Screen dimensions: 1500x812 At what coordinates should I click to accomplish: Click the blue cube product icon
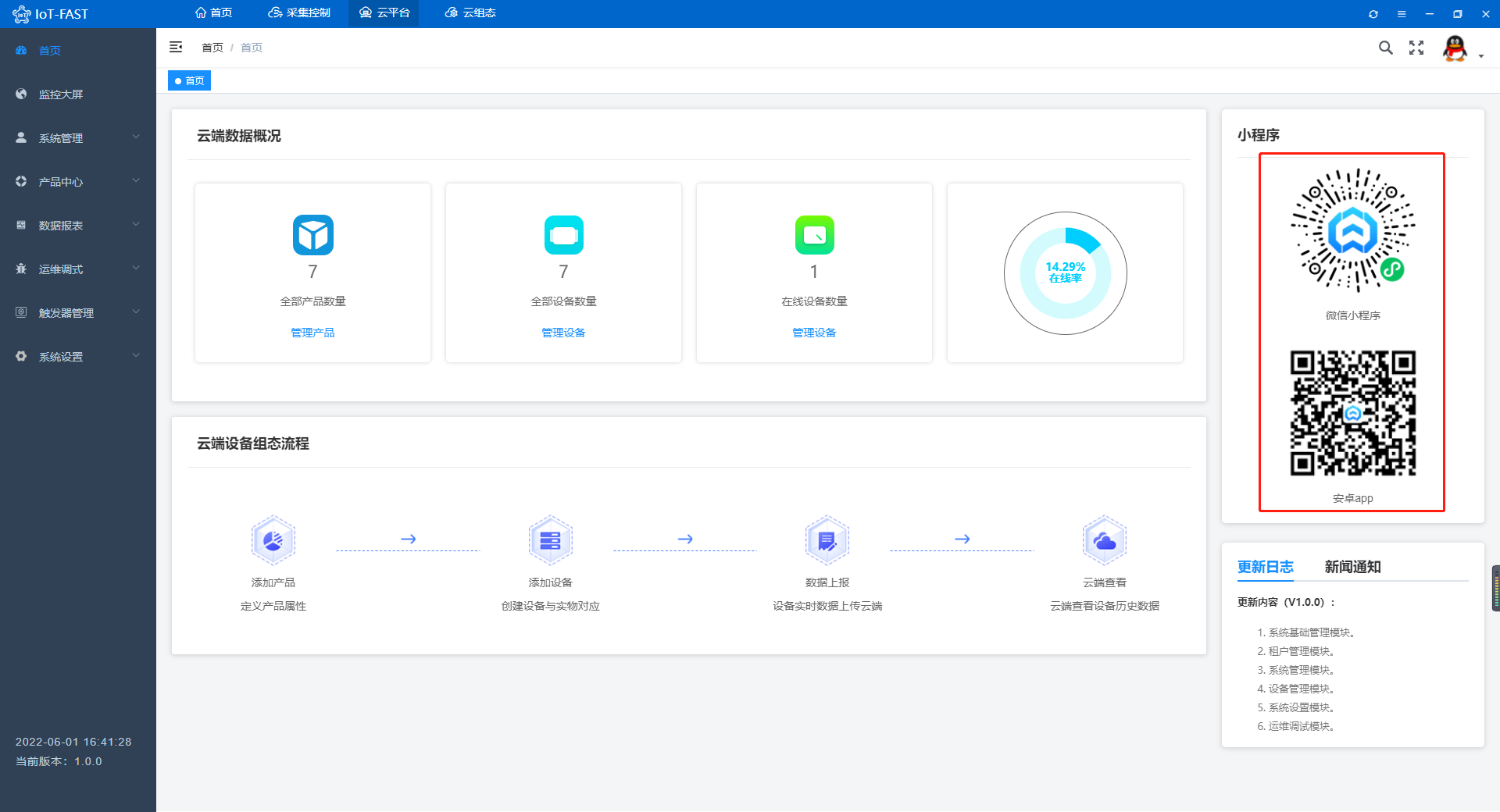pos(313,235)
